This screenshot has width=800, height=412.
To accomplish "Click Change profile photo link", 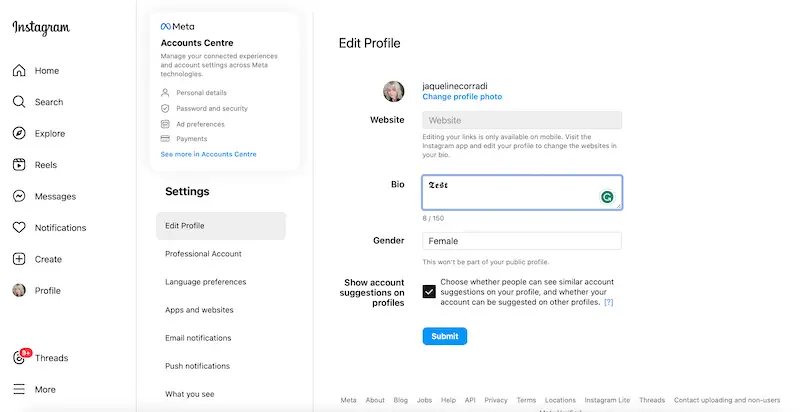I will [x=462, y=97].
